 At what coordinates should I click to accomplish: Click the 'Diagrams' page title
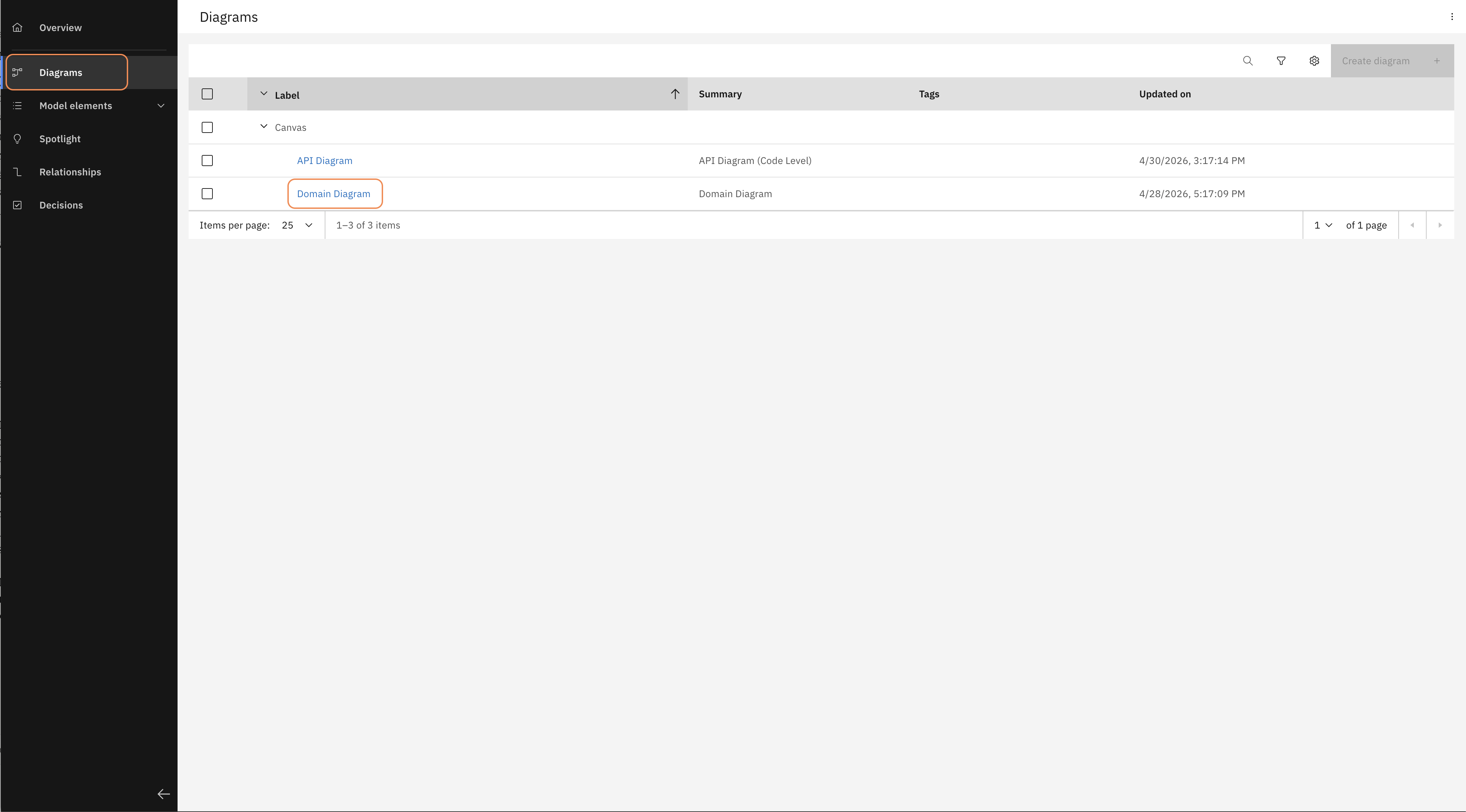pos(228,17)
